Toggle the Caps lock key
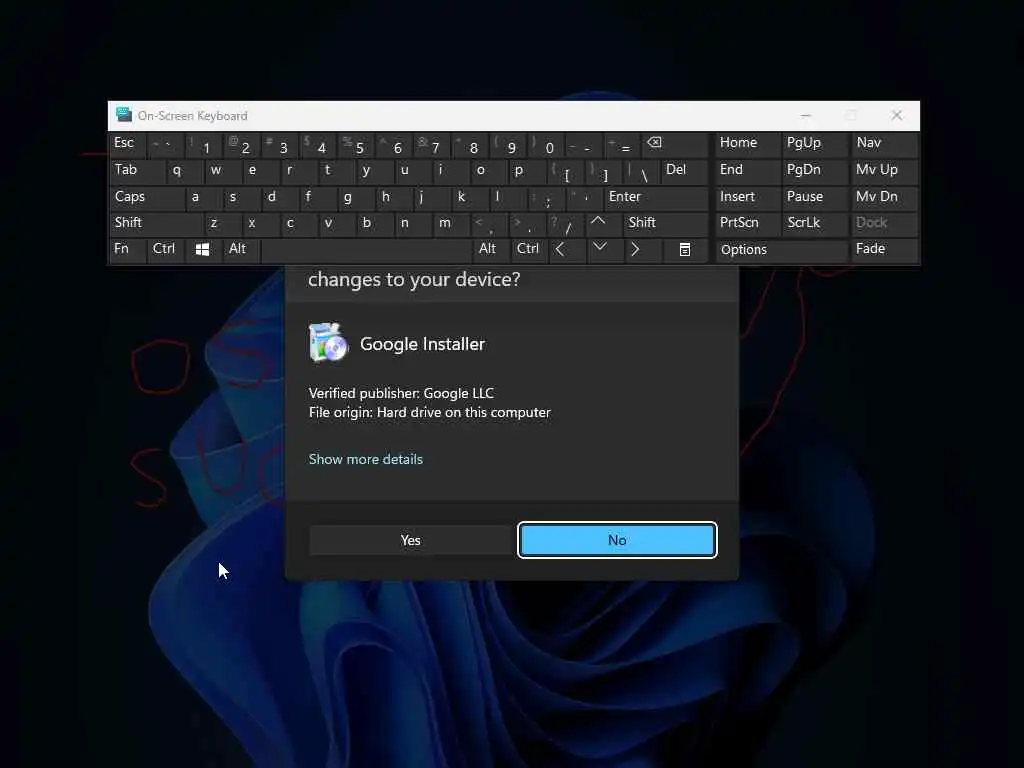Screen dimensions: 1024x768 coord(146,197)
